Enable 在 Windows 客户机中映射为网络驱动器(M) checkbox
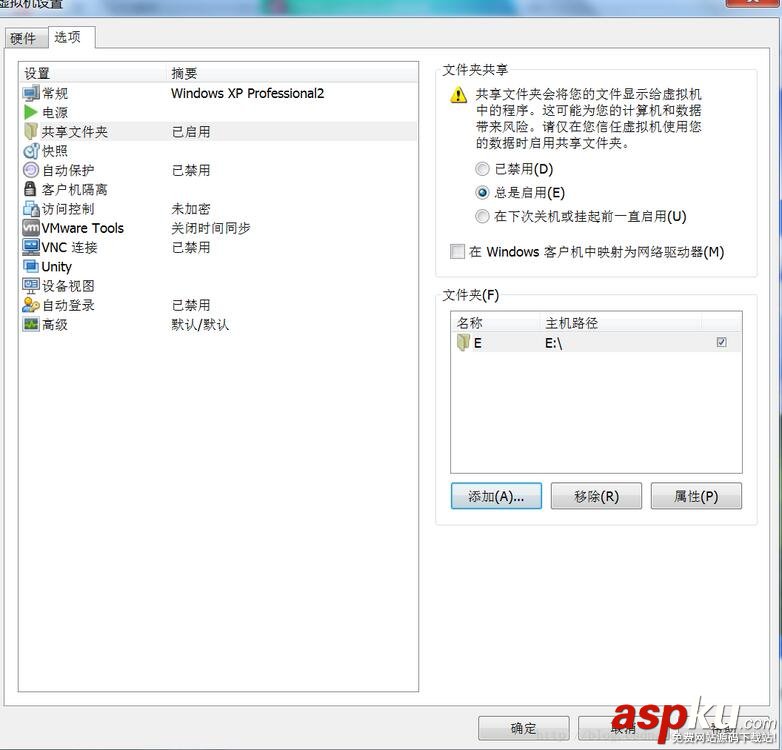The image size is (782, 750). coord(457,251)
